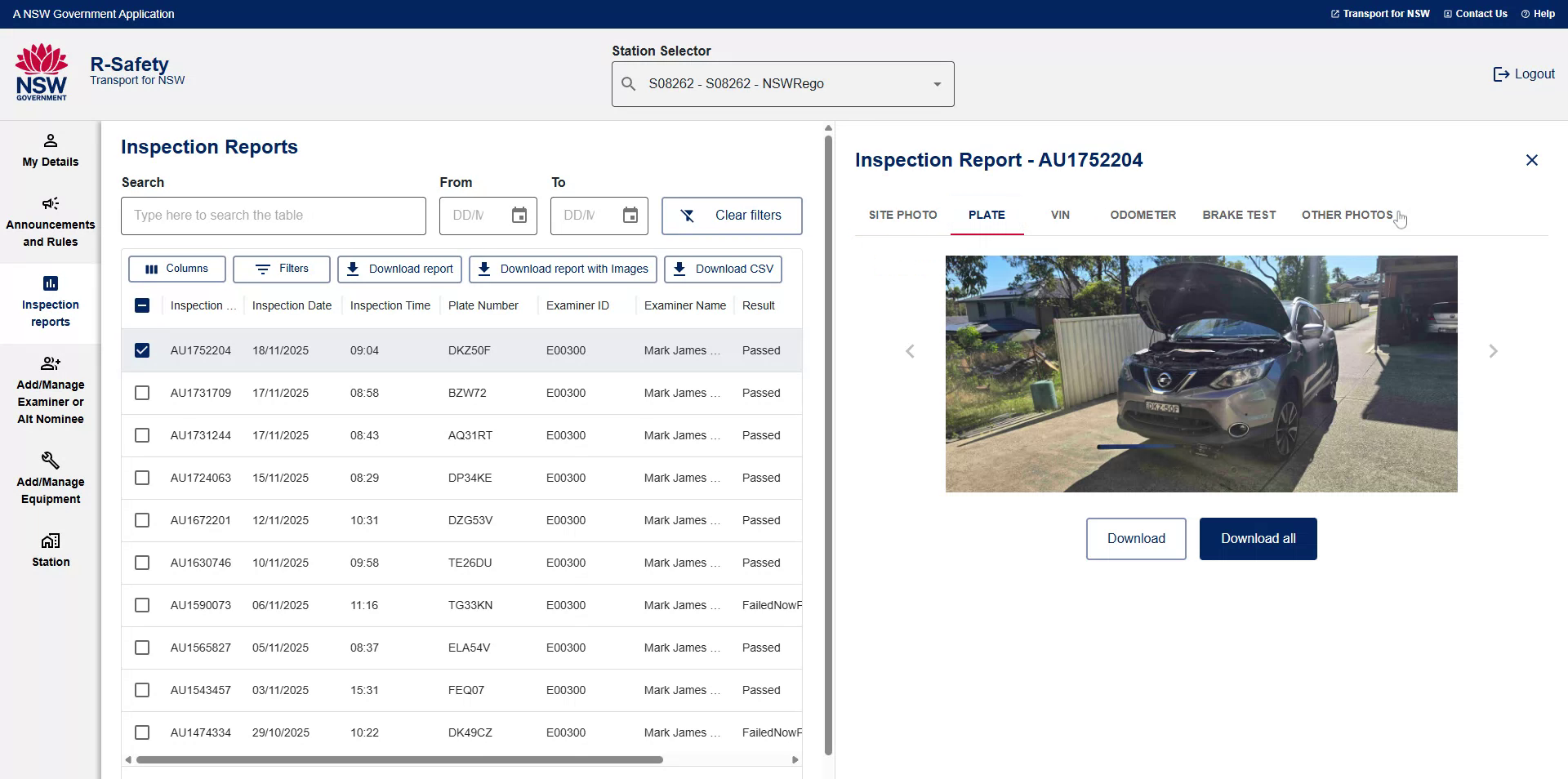This screenshot has width=1568, height=779.
Task: Click the table horizontal scrollbar
Action: [399, 759]
